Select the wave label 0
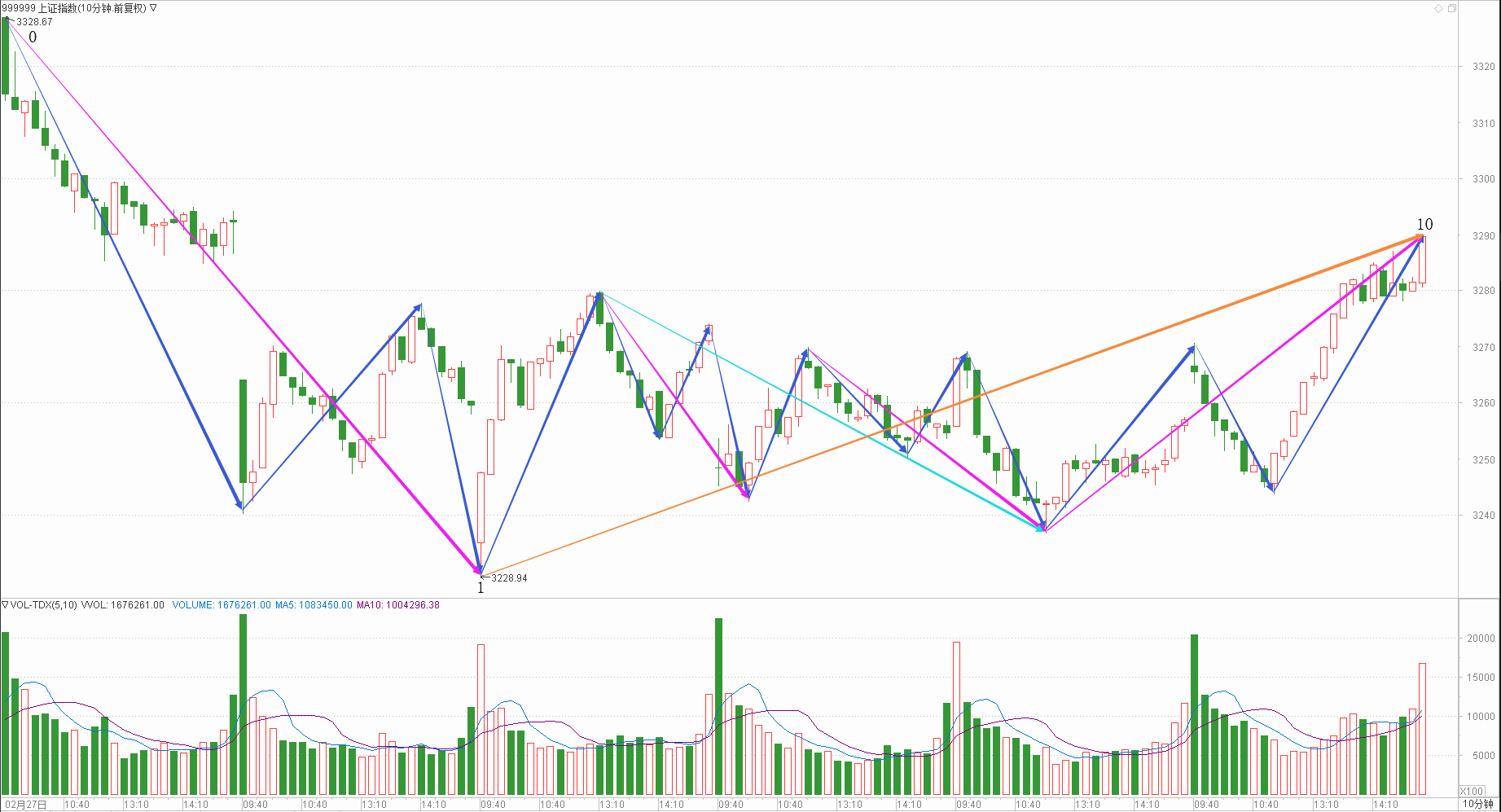 pyautogui.click(x=33, y=37)
